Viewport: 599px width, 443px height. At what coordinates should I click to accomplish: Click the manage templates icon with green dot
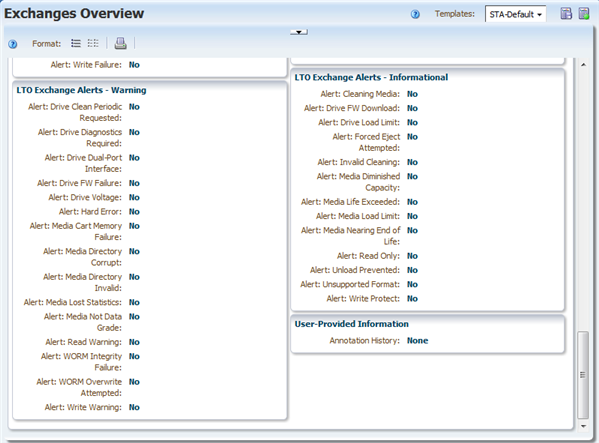584,13
